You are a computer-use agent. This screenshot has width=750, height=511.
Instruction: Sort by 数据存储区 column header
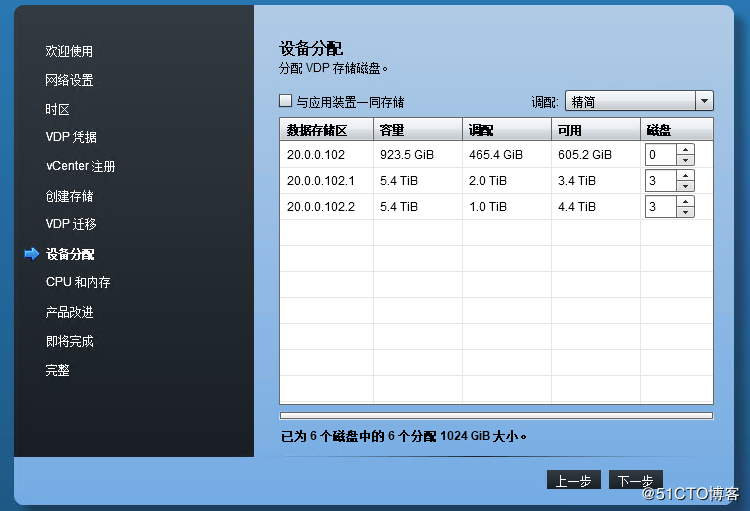pyautogui.click(x=326, y=130)
